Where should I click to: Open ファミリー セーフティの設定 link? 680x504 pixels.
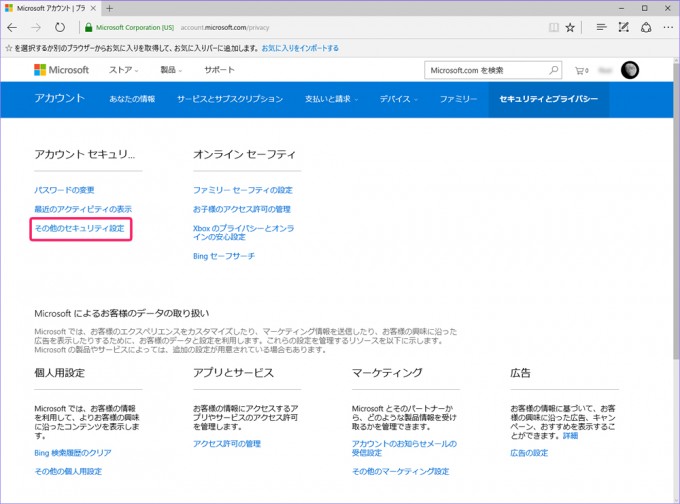pyautogui.click(x=243, y=190)
